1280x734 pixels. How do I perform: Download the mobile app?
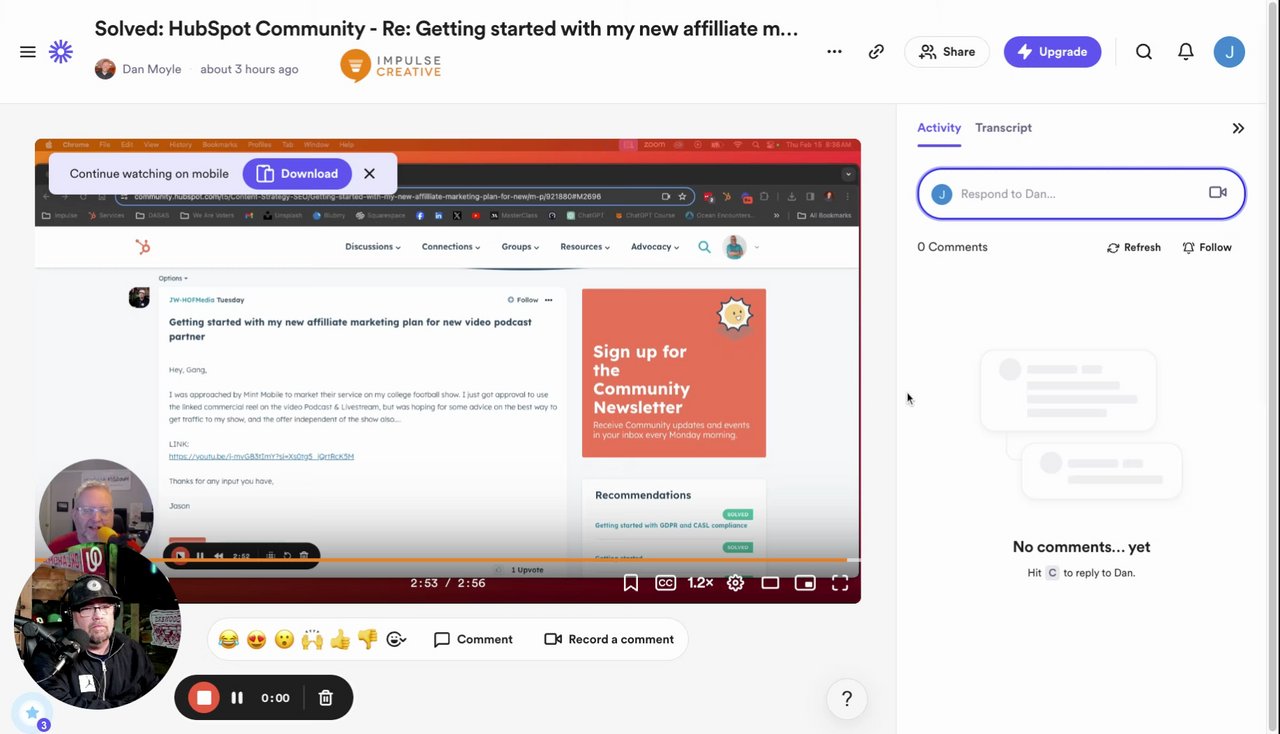297,174
